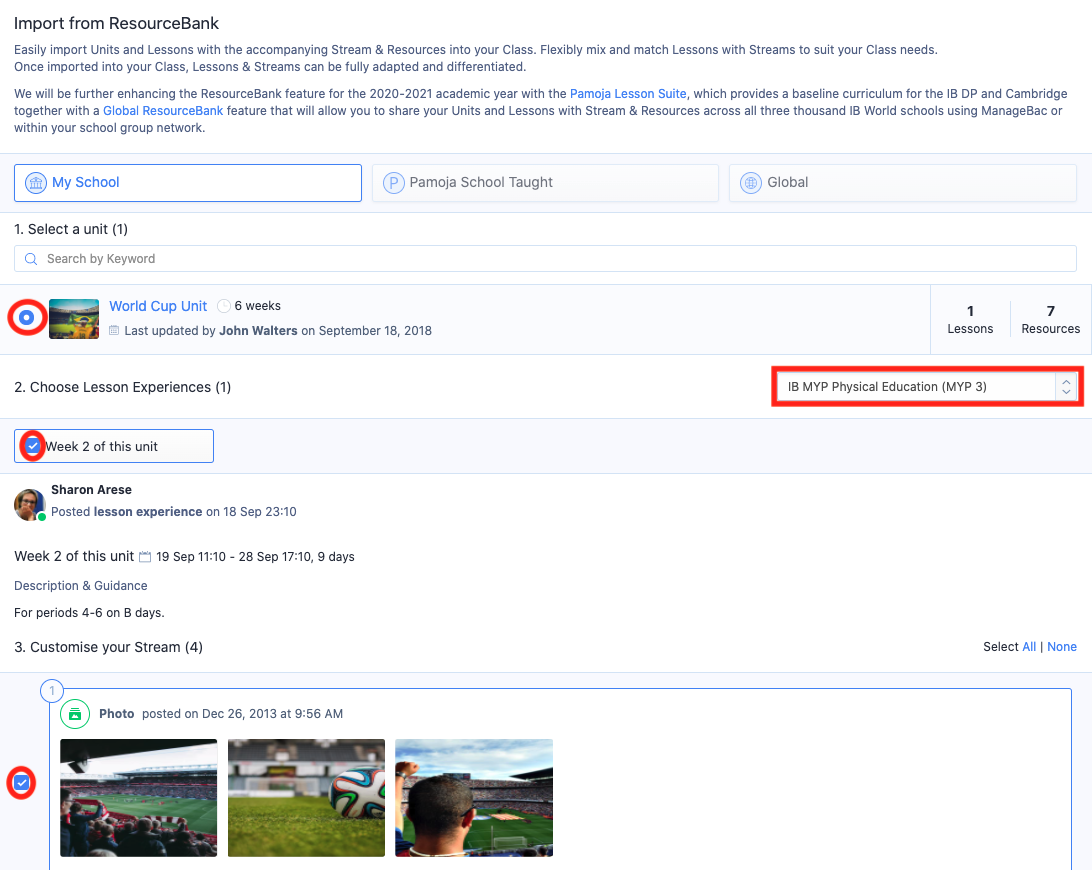Click the green Photo post icon
The width and height of the screenshot is (1092, 870).
(x=74, y=714)
